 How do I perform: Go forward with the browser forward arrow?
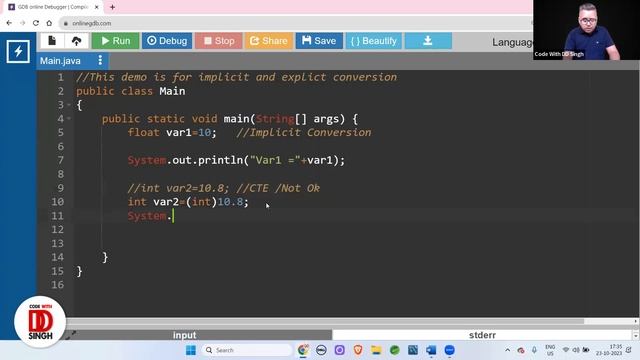[x=22, y=23]
